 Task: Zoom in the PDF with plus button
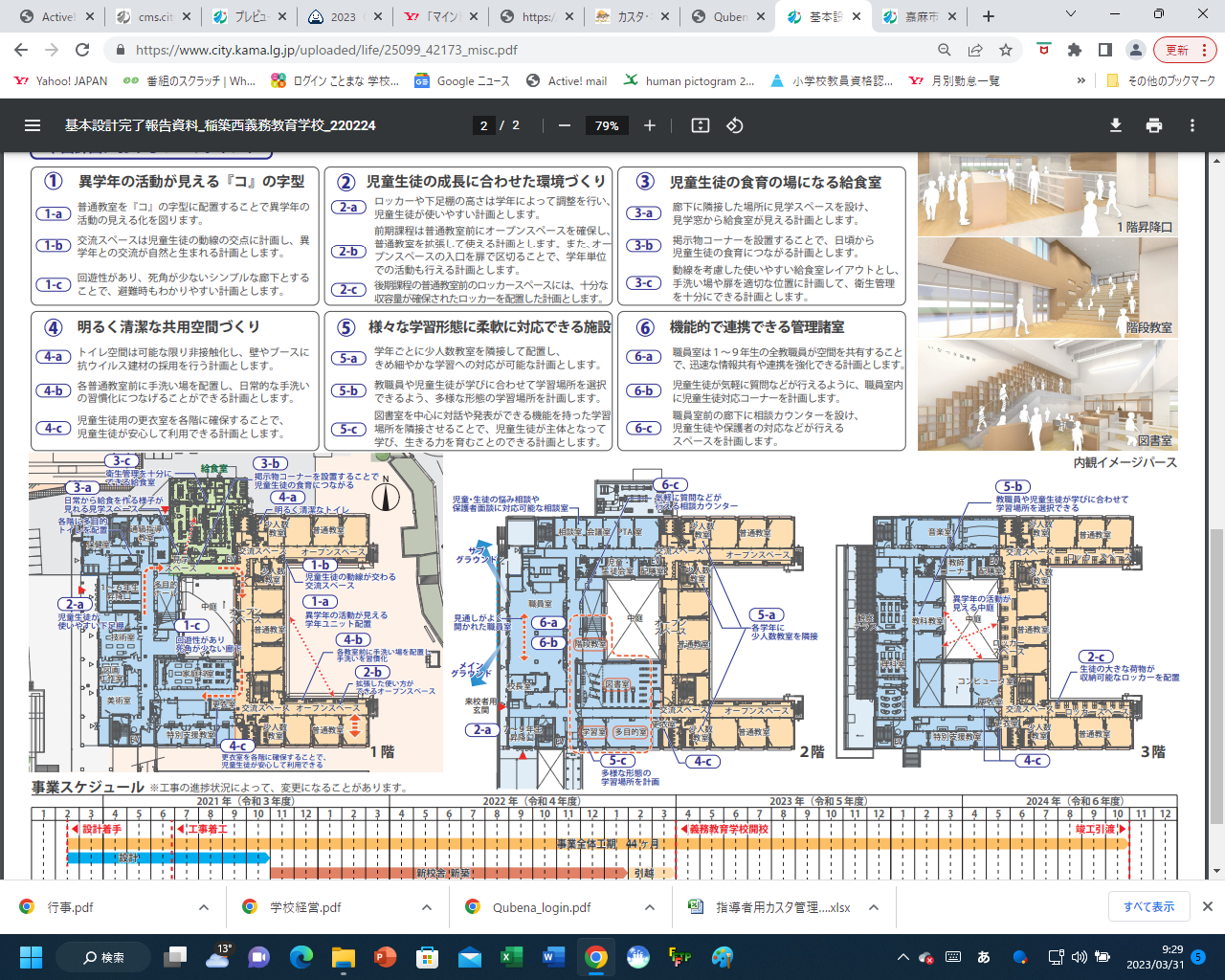tap(650, 125)
